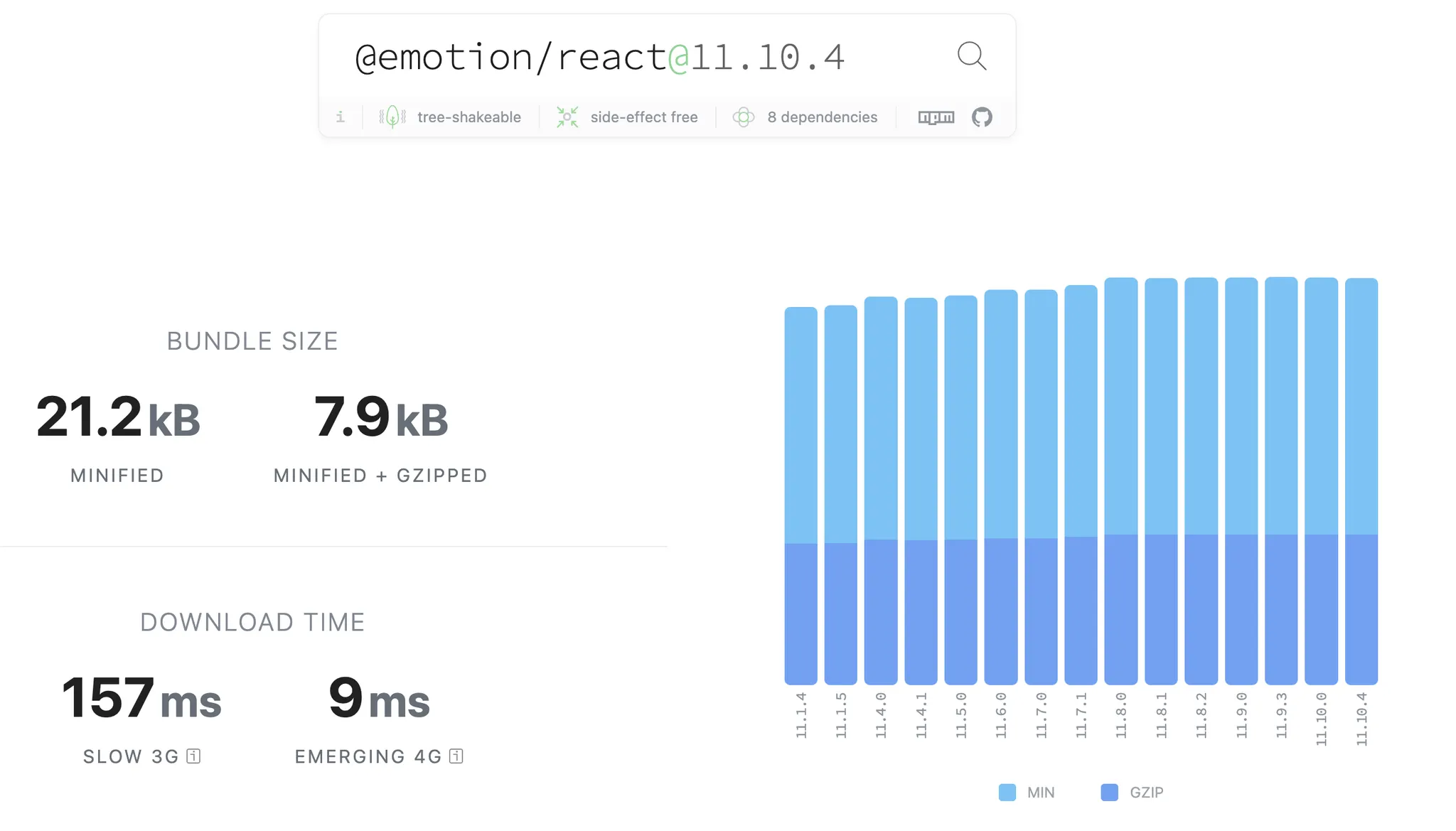
Task: Click the dependencies circles icon
Action: tap(744, 117)
